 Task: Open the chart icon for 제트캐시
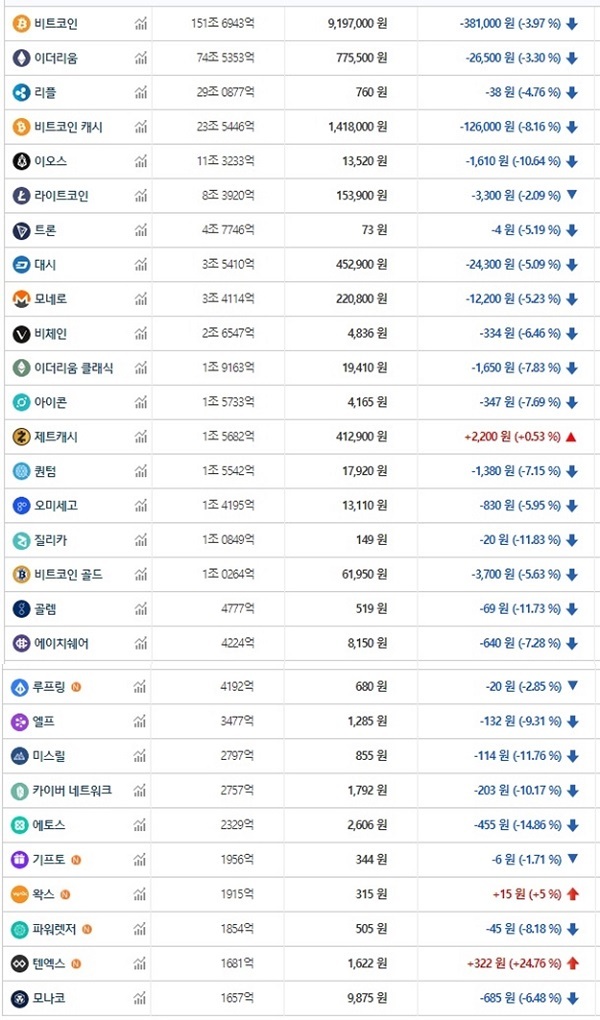pyautogui.click(x=141, y=437)
